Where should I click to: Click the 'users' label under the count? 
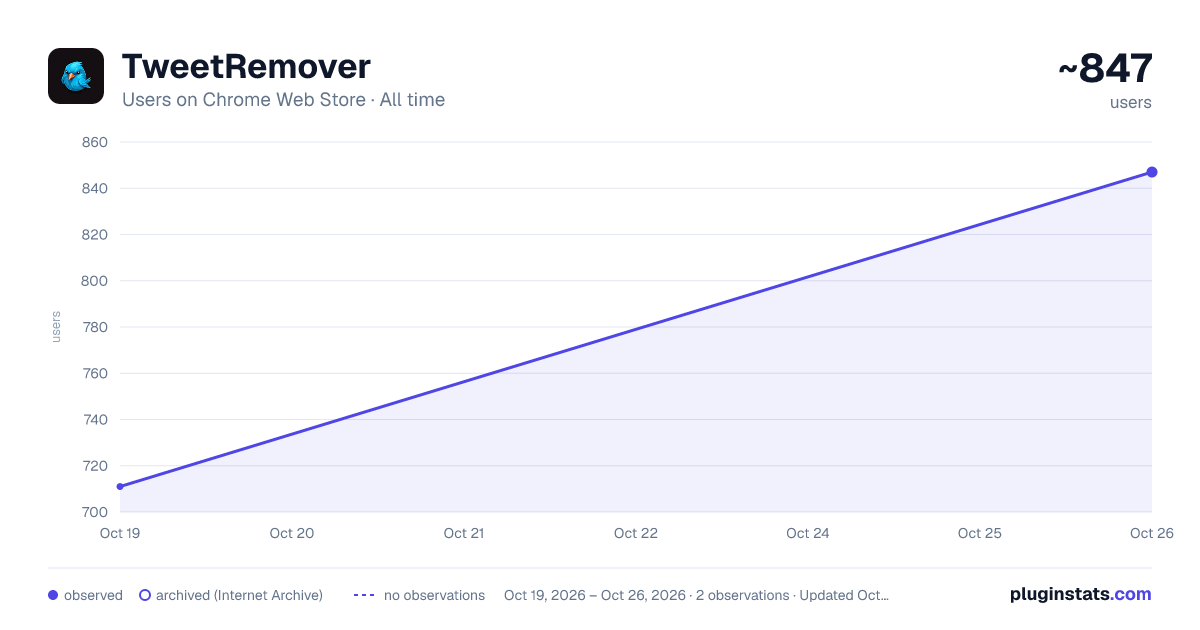coord(1131,102)
